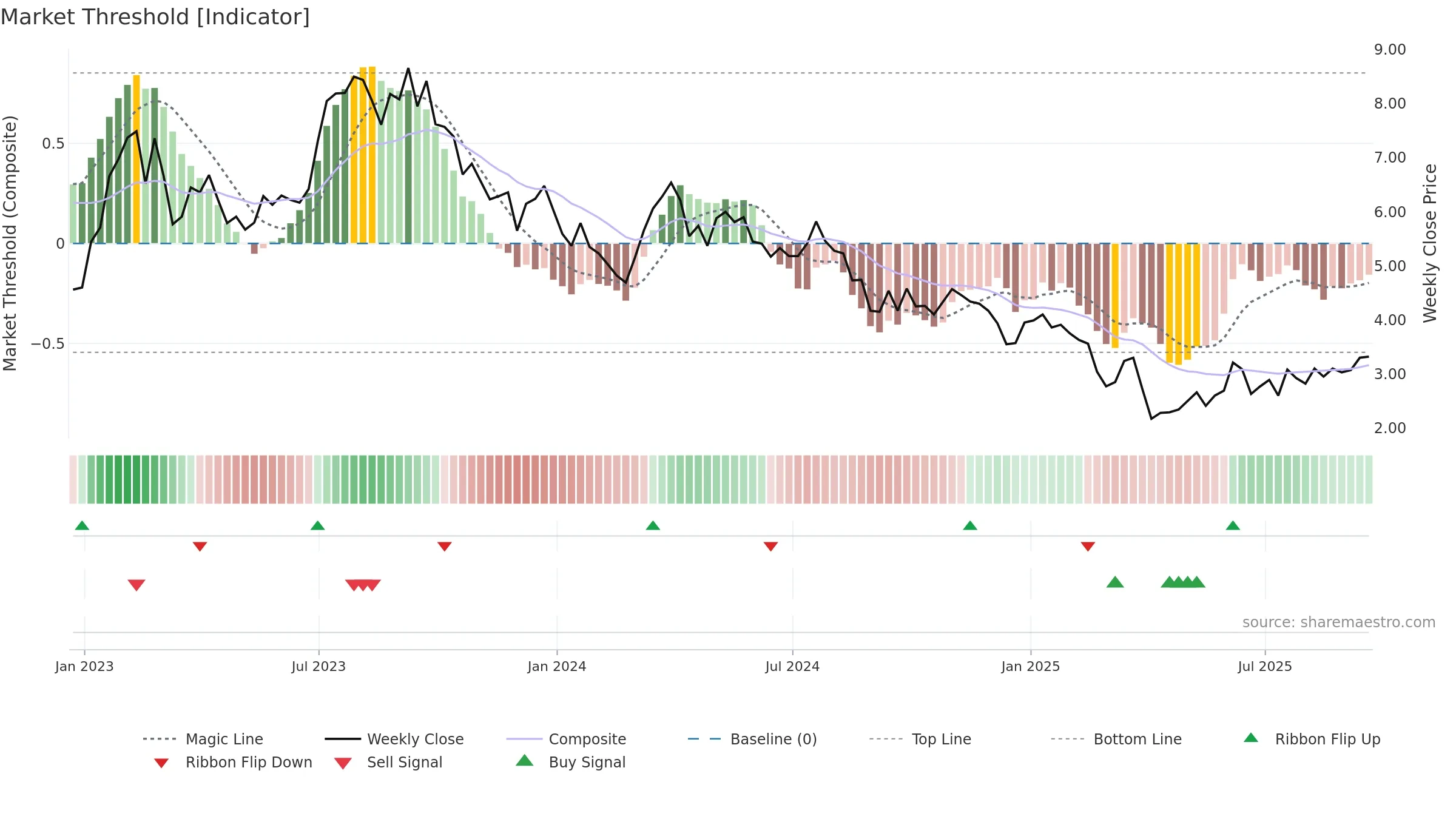Viewport: 1456px width, 819px height.
Task: Toggle the Ribbon Flip Up legend entry
Action: 1312,739
